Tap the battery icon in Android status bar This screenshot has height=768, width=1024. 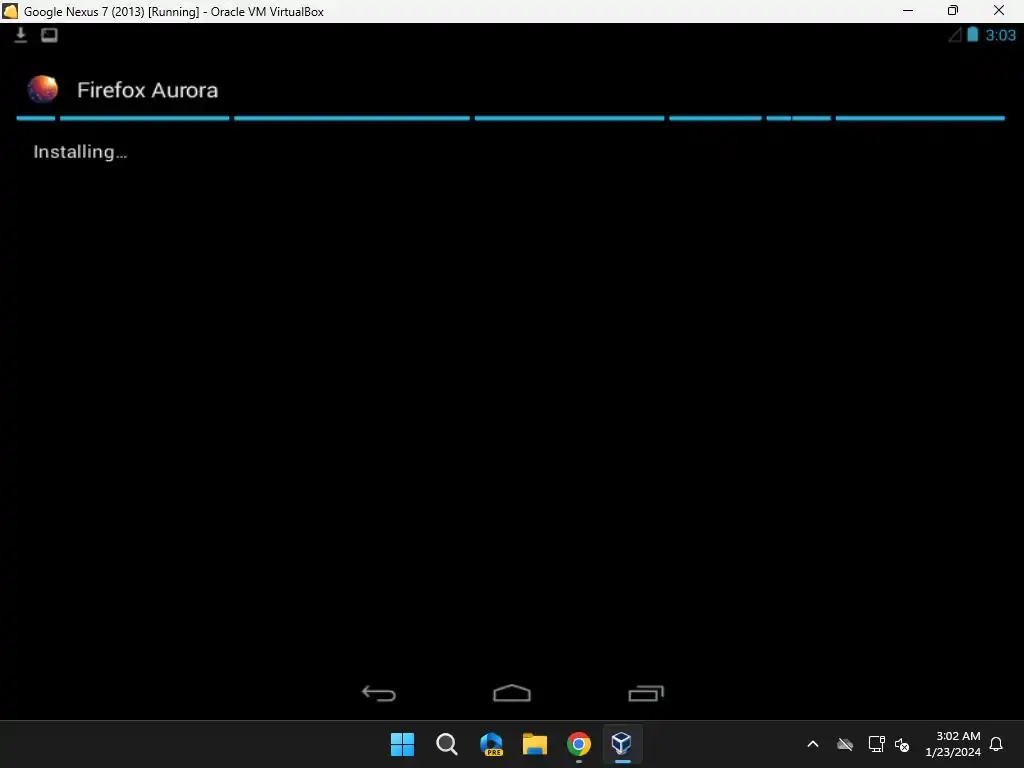pyautogui.click(x=972, y=35)
